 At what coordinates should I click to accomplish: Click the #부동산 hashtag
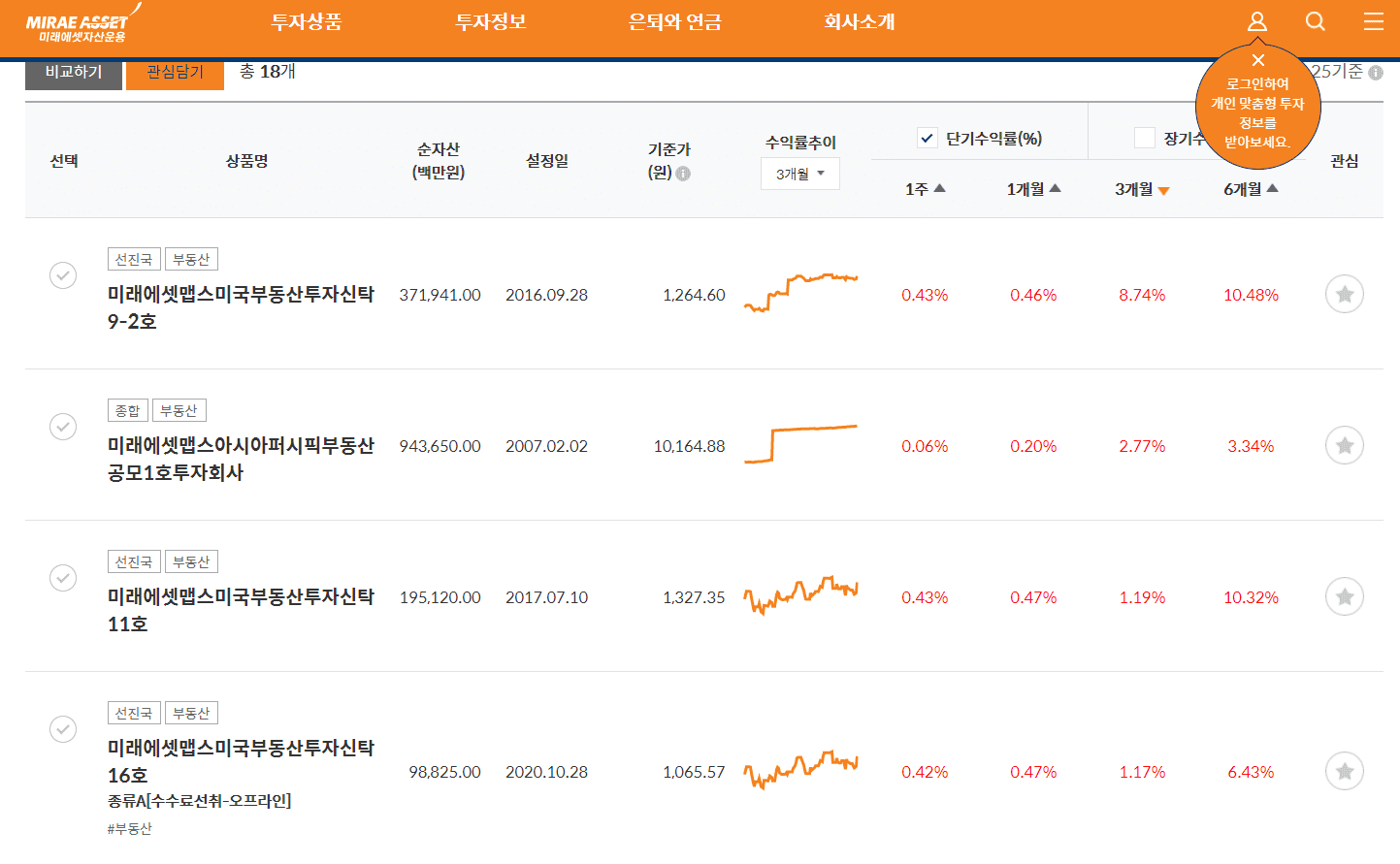(x=130, y=828)
